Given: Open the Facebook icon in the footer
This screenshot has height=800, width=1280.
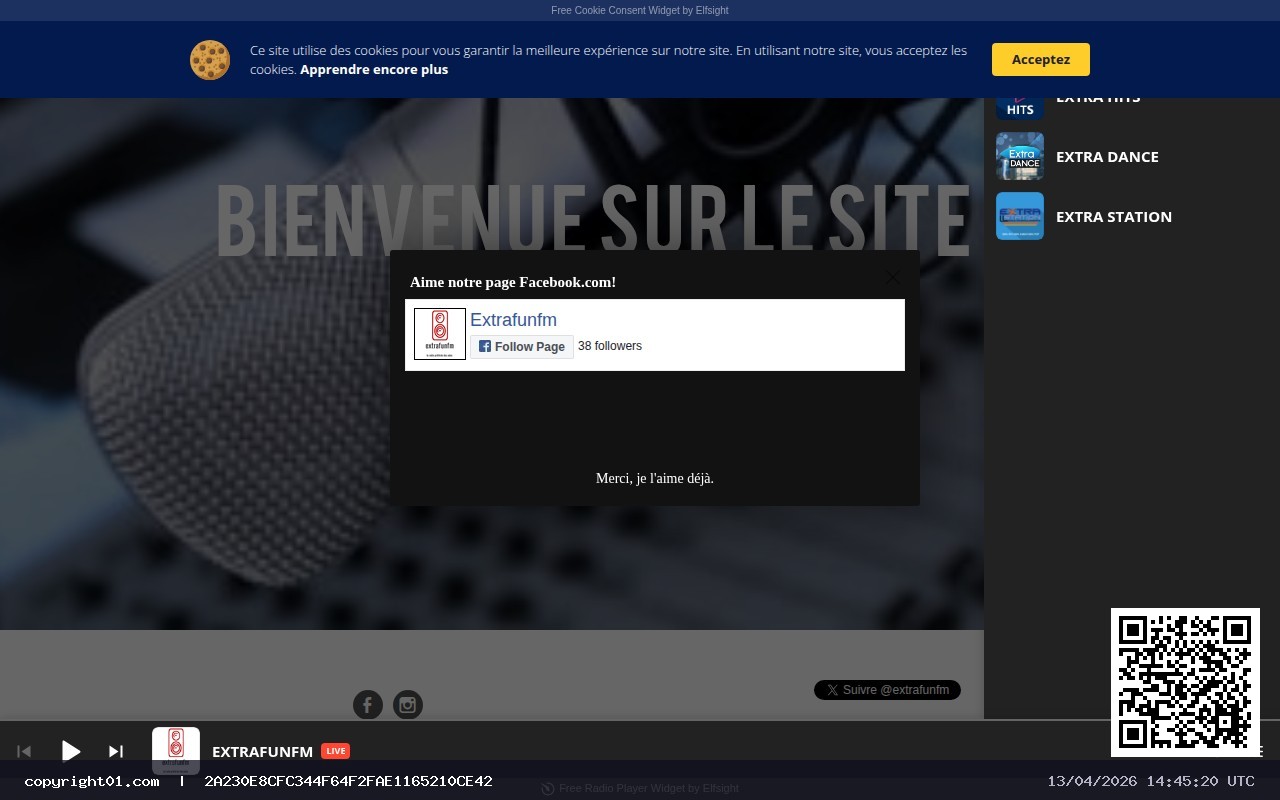Looking at the screenshot, I should [368, 705].
